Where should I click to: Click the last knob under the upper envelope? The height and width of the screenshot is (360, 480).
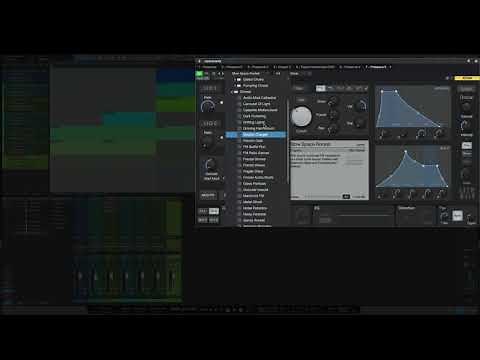coord(439,134)
